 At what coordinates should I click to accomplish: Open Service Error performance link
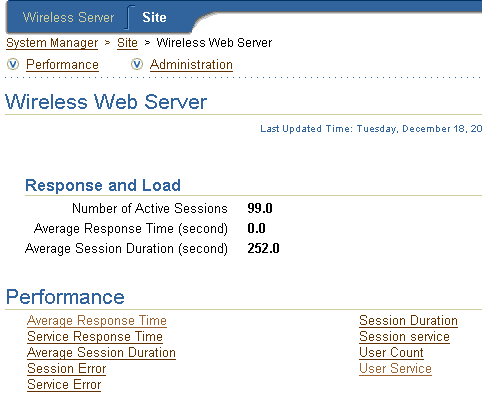click(x=64, y=385)
